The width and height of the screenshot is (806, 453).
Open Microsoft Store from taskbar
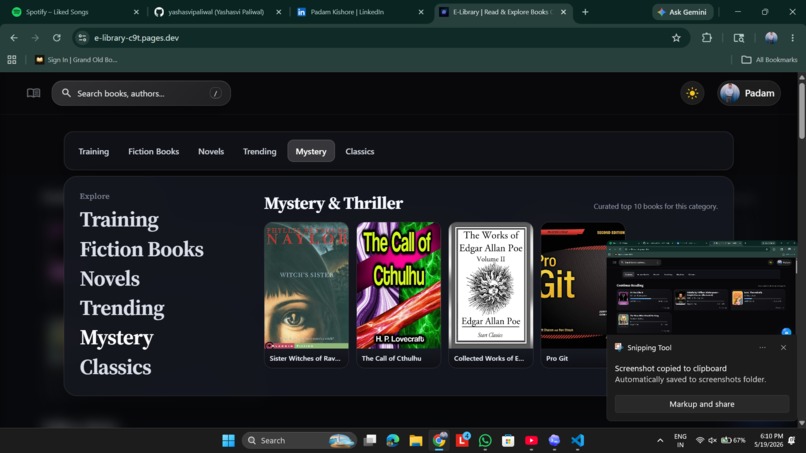point(508,441)
